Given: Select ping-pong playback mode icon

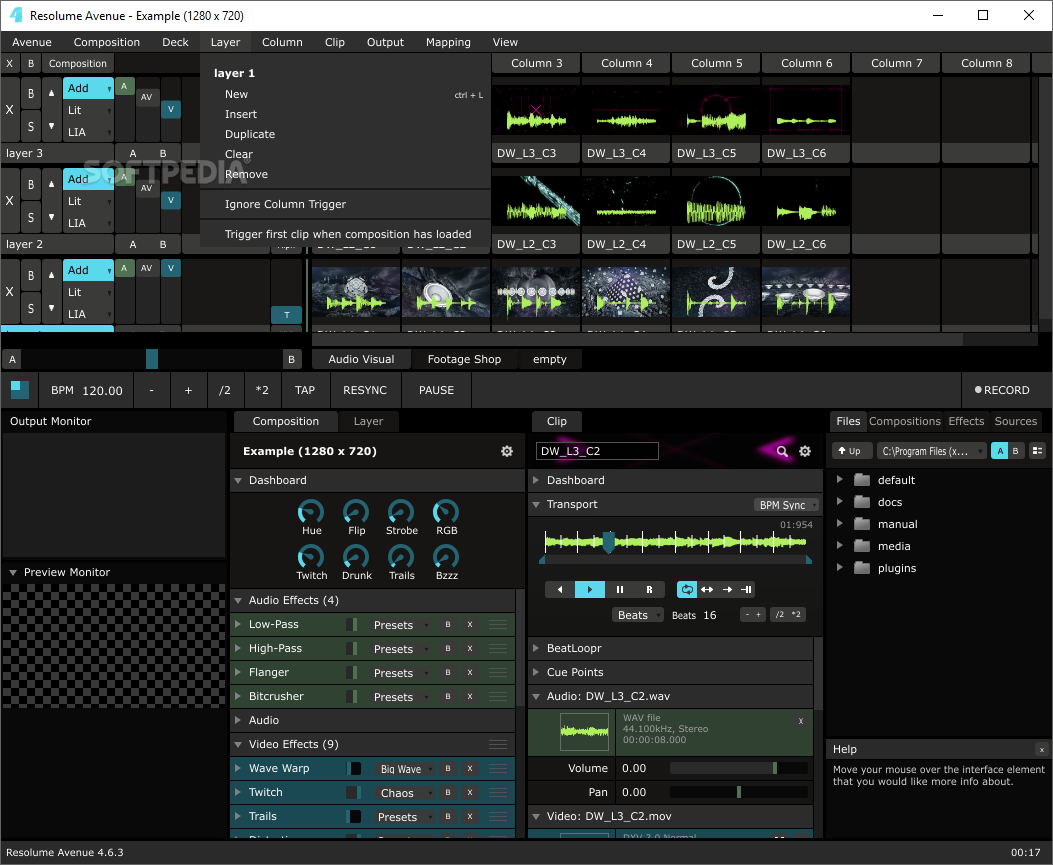Looking at the screenshot, I should [707, 590].
